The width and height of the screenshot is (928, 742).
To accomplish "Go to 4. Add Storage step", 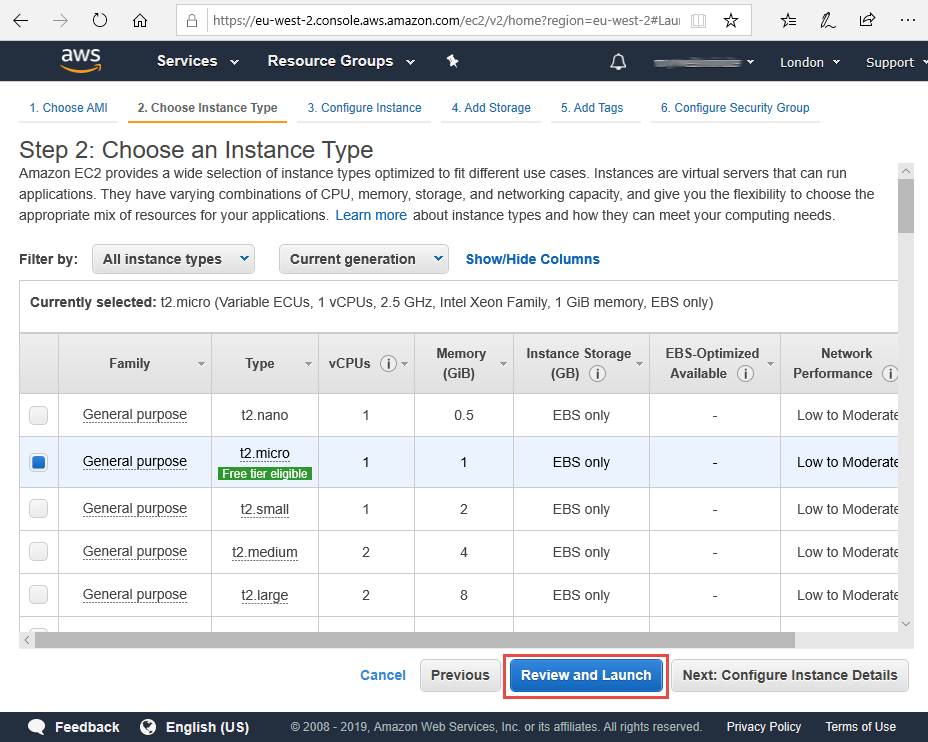I will pyautogui.click(x=491, y=108).
